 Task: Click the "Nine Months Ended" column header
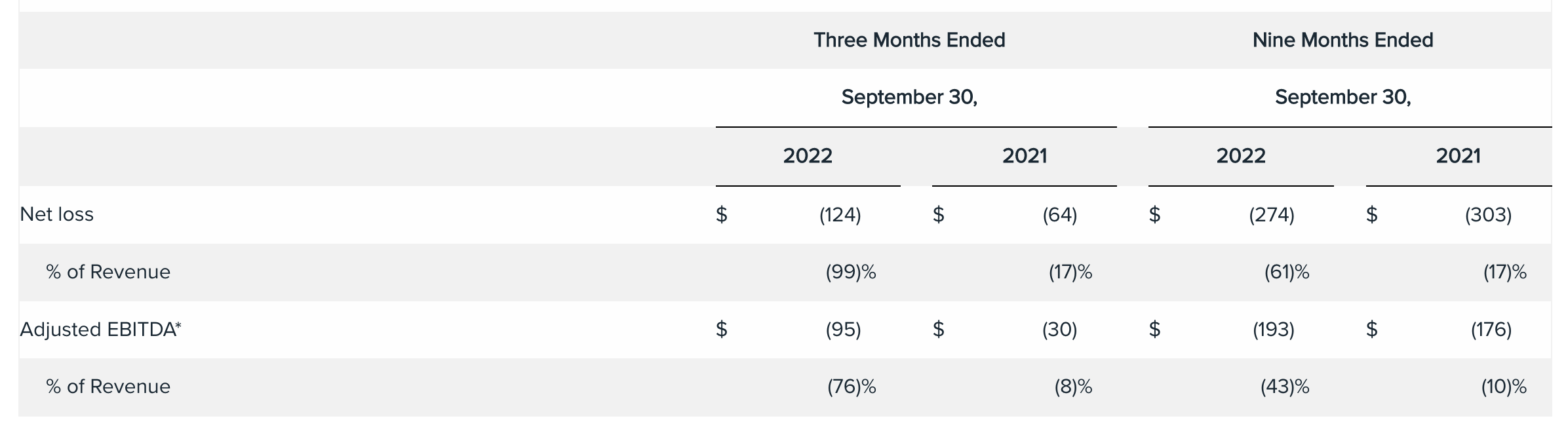click(1342, 41)
